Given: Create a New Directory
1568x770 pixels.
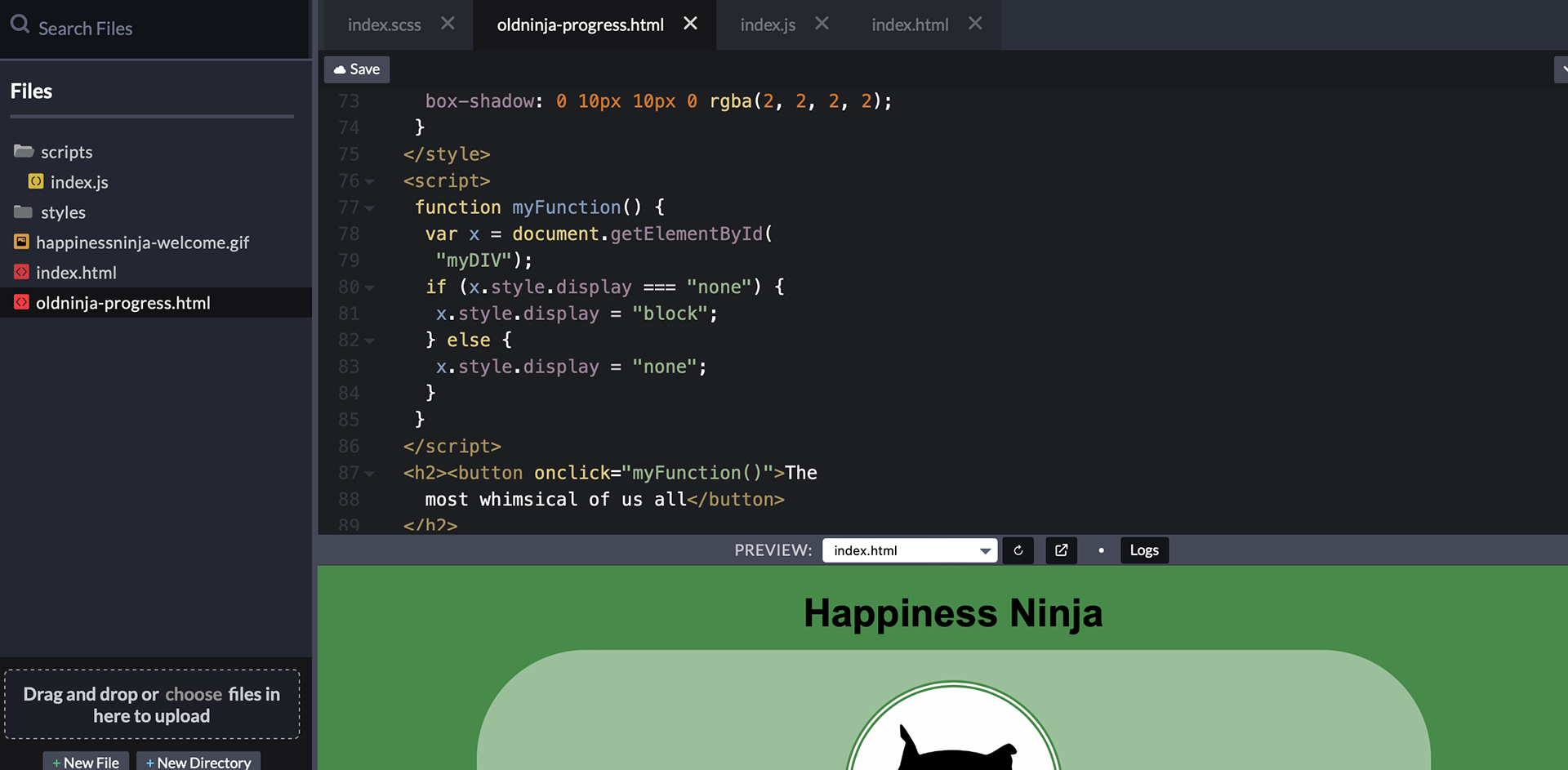Looking at the screenshot, I should pyautogui.click(x=198, y=762).
